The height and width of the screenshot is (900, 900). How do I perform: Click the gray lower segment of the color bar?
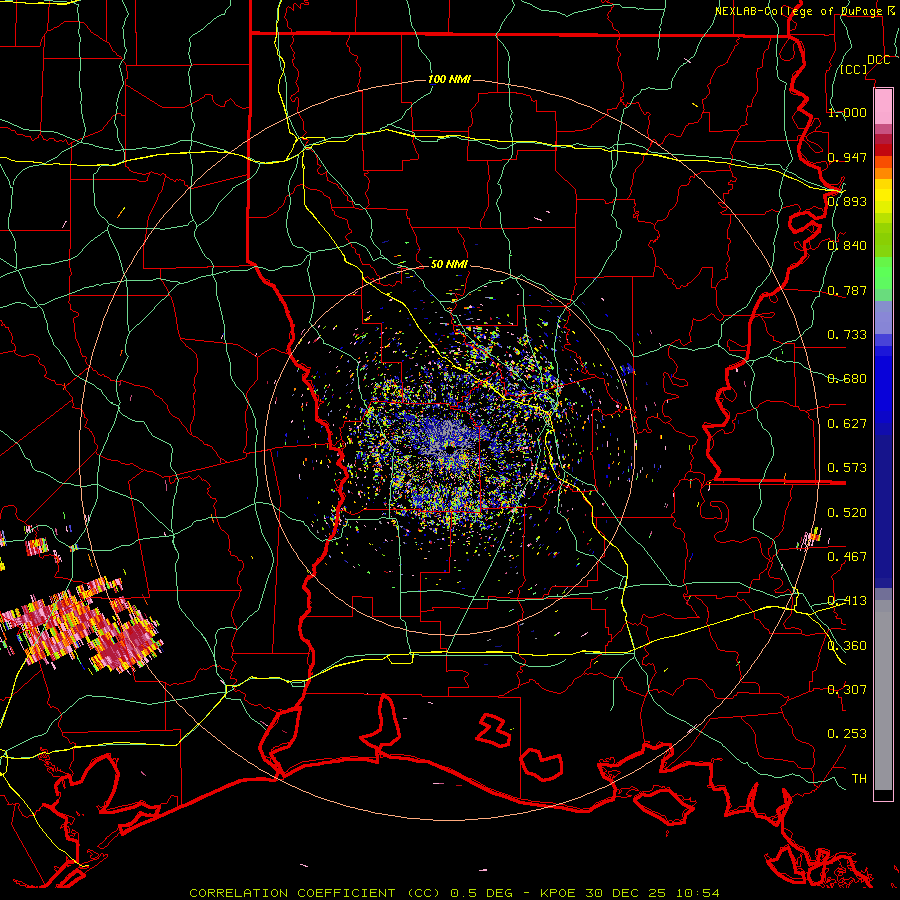[883, 695]
